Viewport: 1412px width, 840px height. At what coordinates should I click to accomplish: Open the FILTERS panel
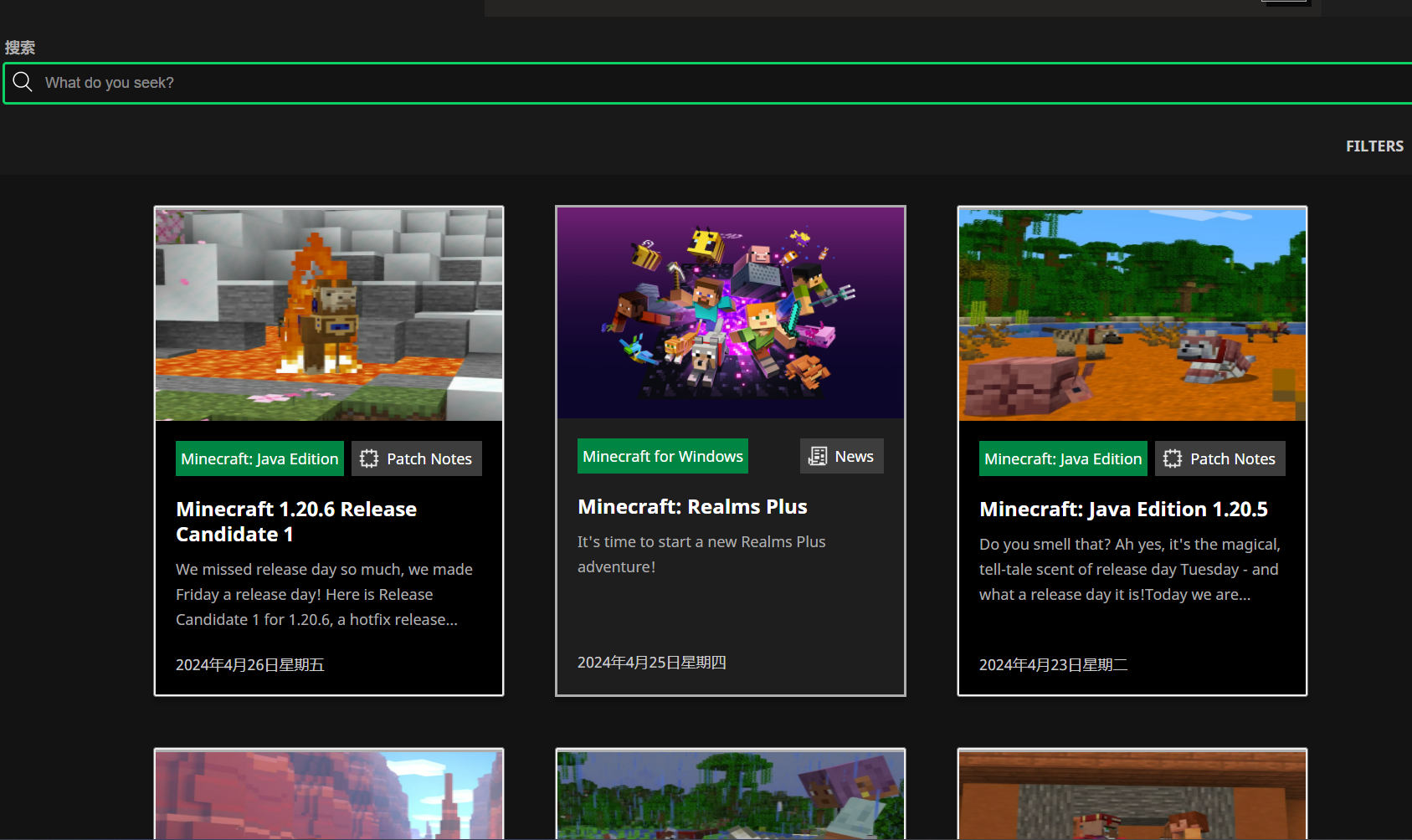(1373, 146)
